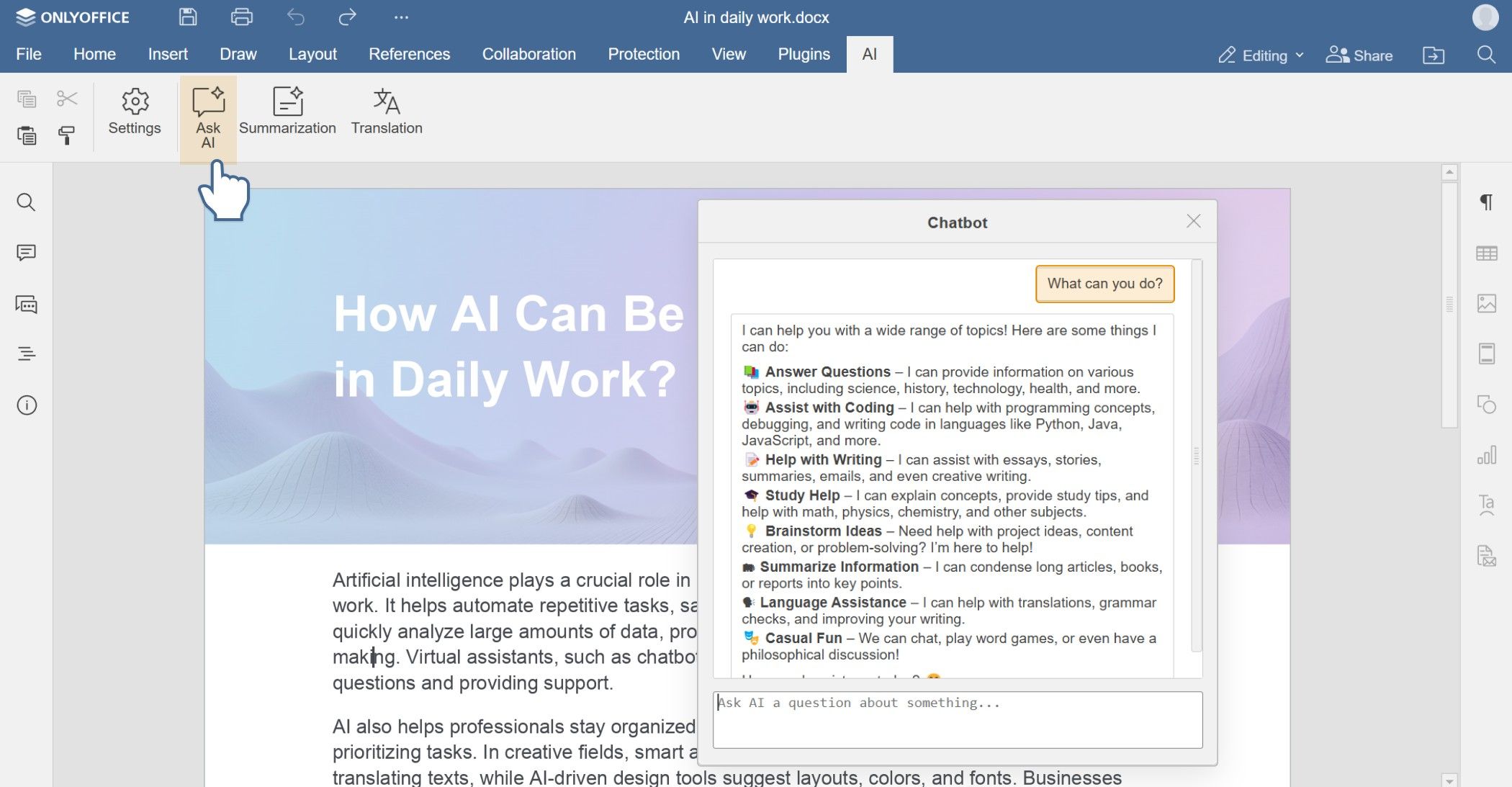The width and height of the screenshot is (1512, 787).
Task: Click the Open file location icon
Action: [1434, 55]
